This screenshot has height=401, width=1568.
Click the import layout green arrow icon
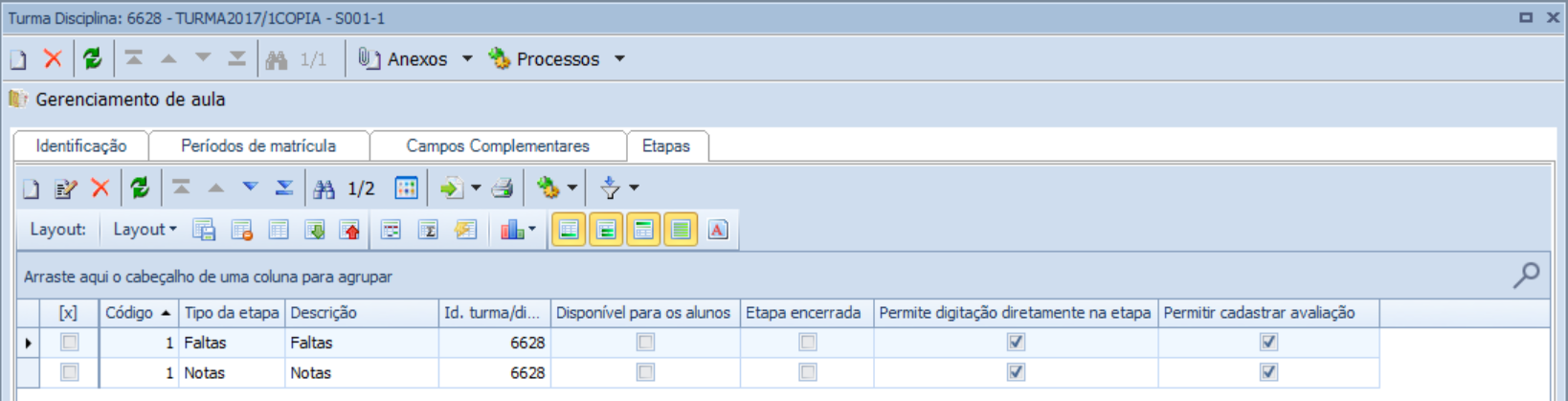tap(315, 230)
